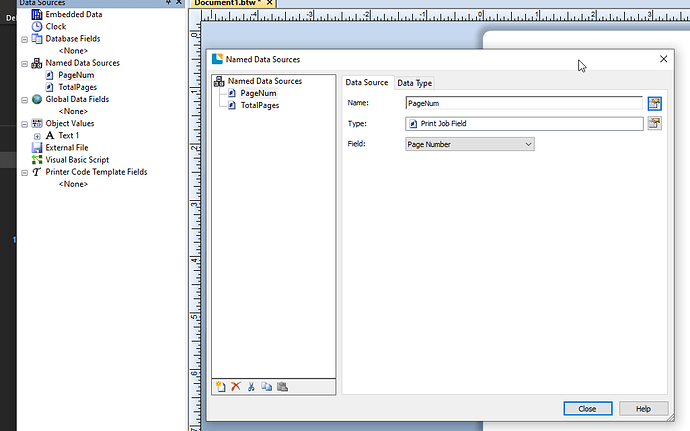The image size is (690, 431).
Task: Click the Close button in the dialog
Action: coord(587,409)
